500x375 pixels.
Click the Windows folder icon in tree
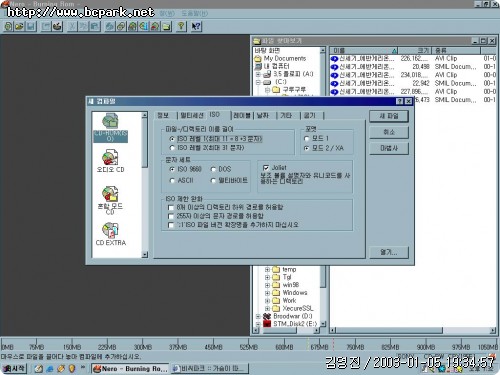pos(276,293)
